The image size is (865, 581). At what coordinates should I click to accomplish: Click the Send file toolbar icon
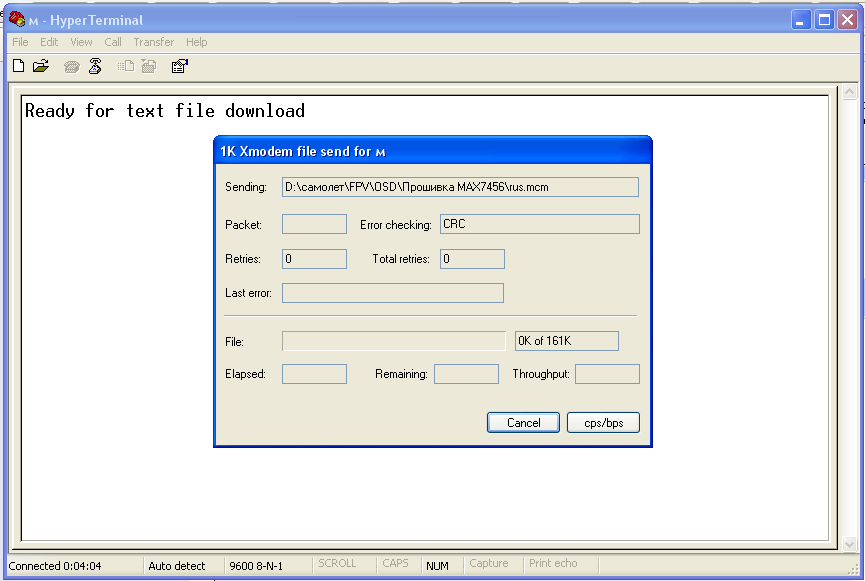tap(126, 67)
